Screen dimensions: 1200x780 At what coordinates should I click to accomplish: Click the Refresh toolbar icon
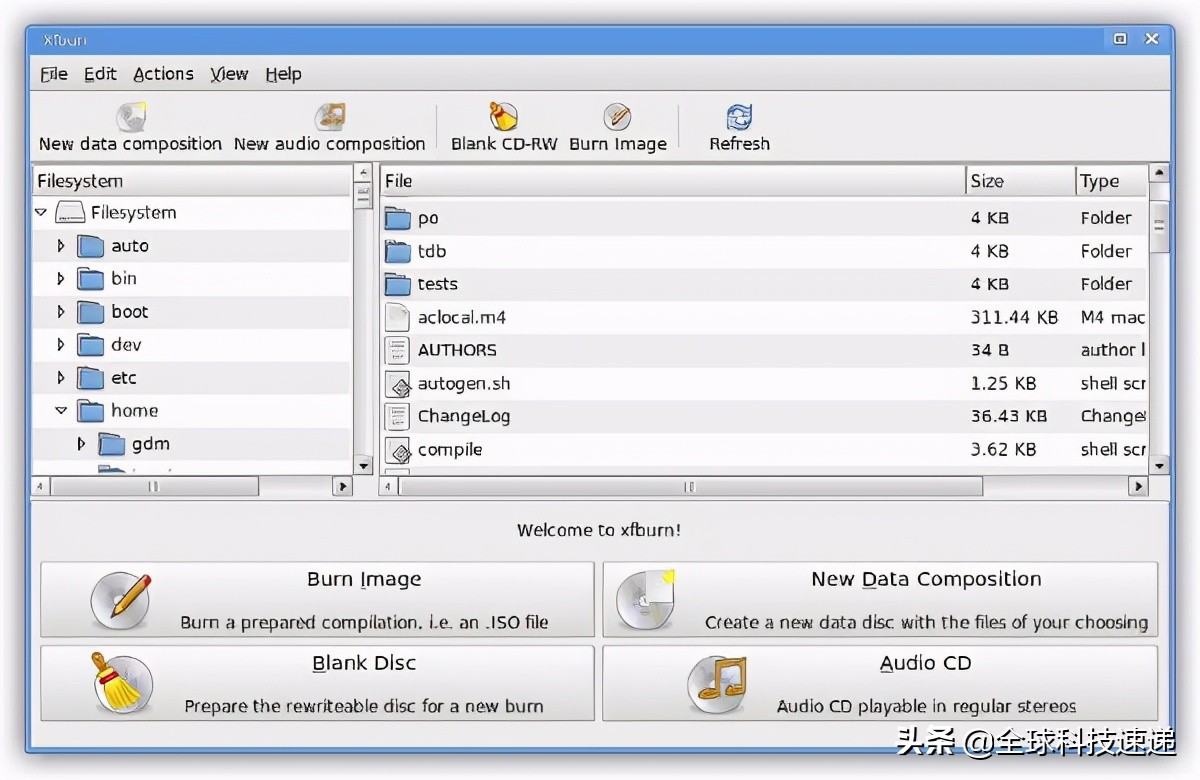[x=739, y=117]
